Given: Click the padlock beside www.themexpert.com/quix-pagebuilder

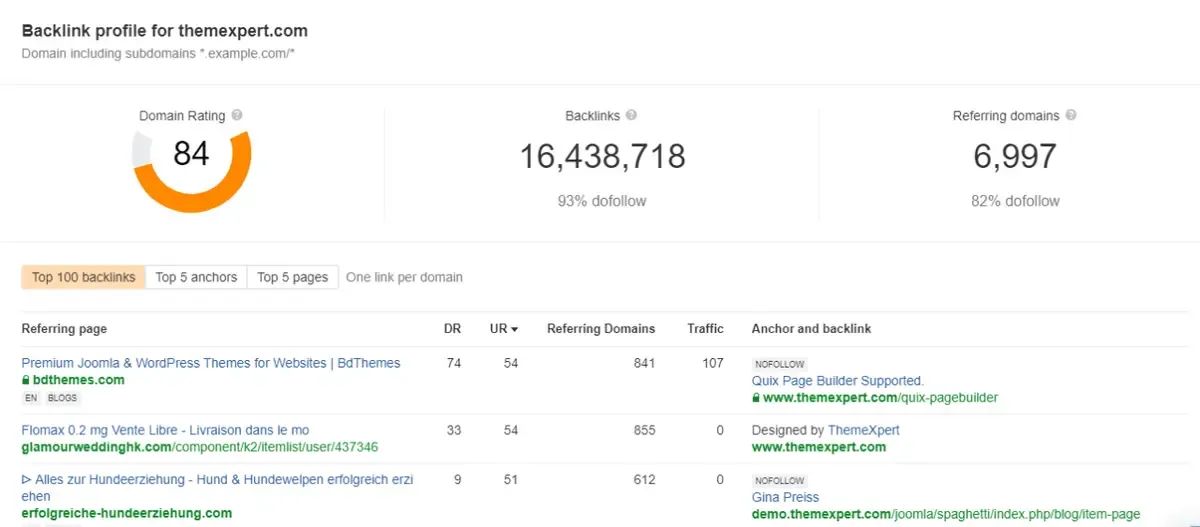Looking at the screenshot, I should point(756,398).
